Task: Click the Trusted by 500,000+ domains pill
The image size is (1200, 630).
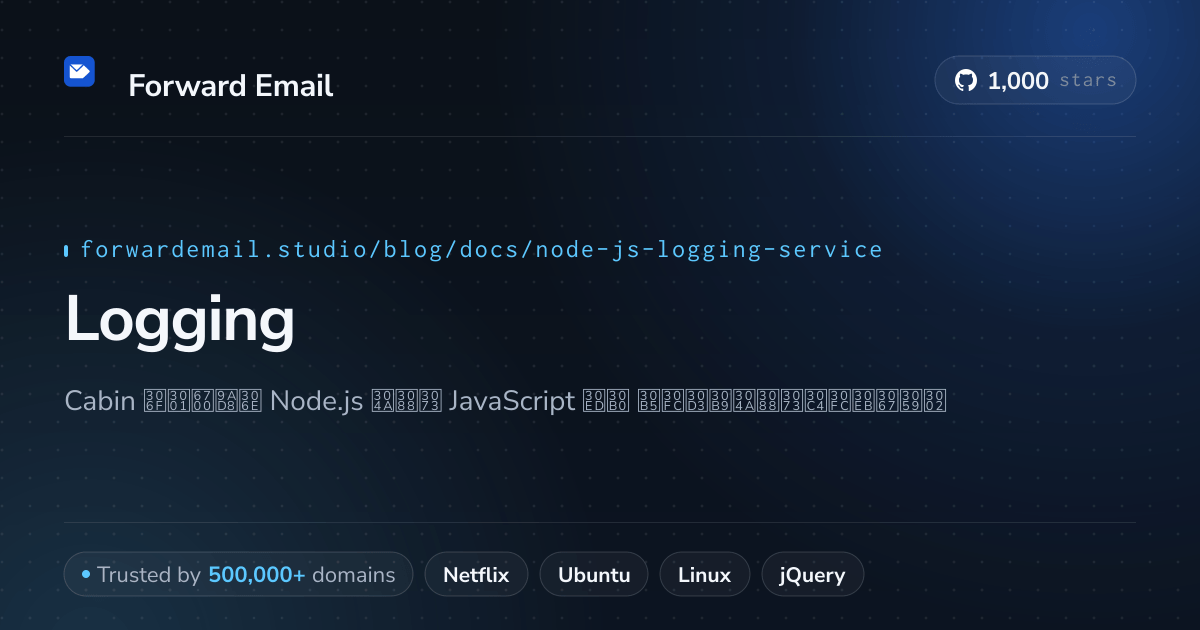Action: (238, 575)
